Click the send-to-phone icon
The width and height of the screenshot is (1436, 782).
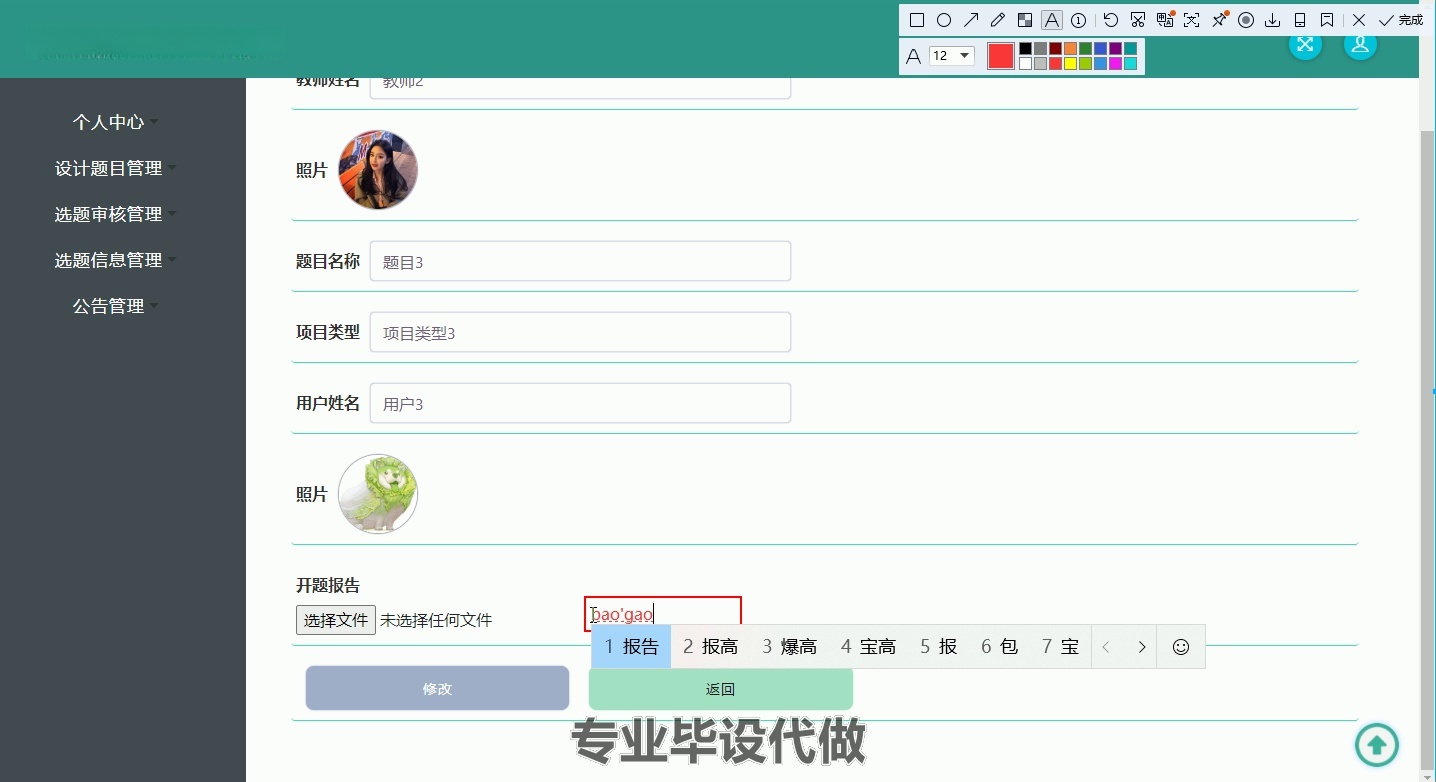point(1300,20)
